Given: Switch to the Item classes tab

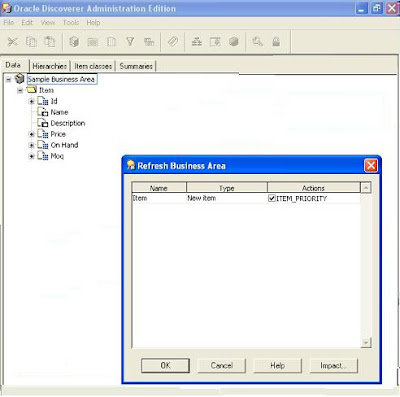Looking at the screenshot, I should point(93,66).
